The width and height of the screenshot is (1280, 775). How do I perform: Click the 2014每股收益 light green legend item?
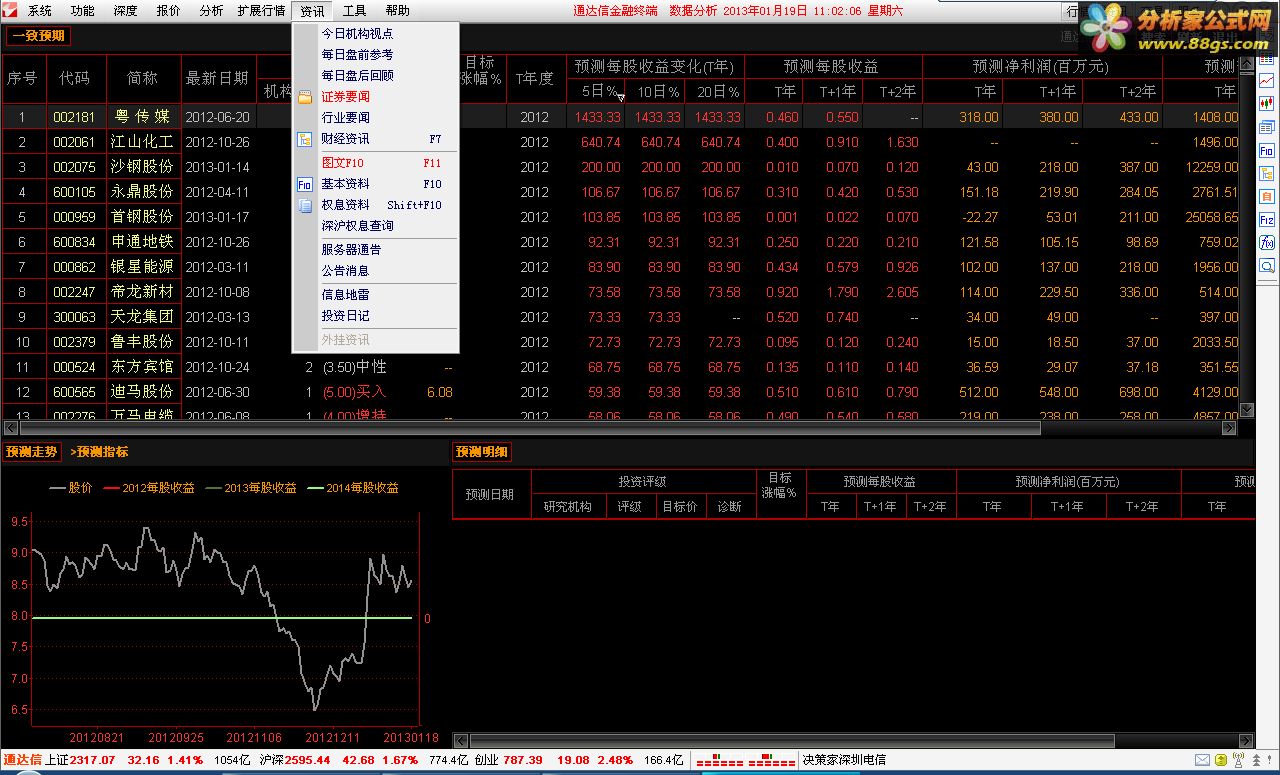[x=353, y=488]
